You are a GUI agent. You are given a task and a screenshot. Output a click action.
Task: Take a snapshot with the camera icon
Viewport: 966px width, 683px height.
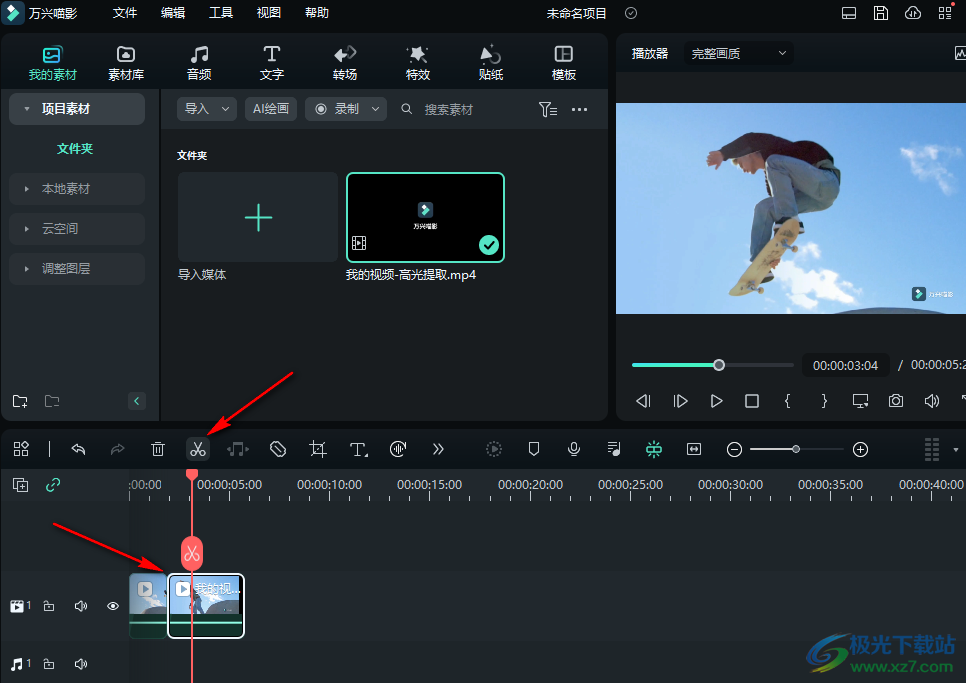click(x=896, y=401)
